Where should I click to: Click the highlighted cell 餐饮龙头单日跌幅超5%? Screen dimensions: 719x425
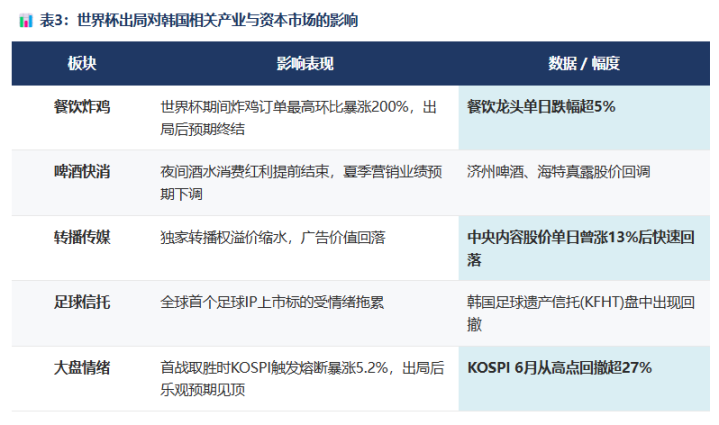584,118
